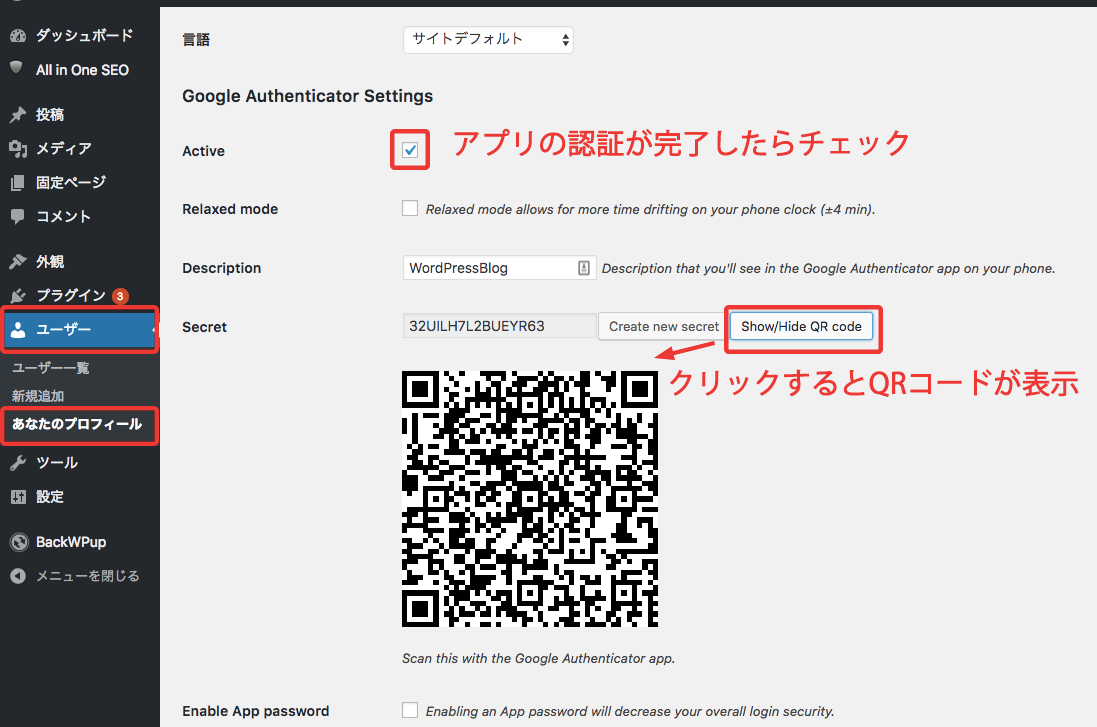Click the Dashboard gauge icon in sidebar
This screenshot has height=727, width=1097.
(17, 36)
